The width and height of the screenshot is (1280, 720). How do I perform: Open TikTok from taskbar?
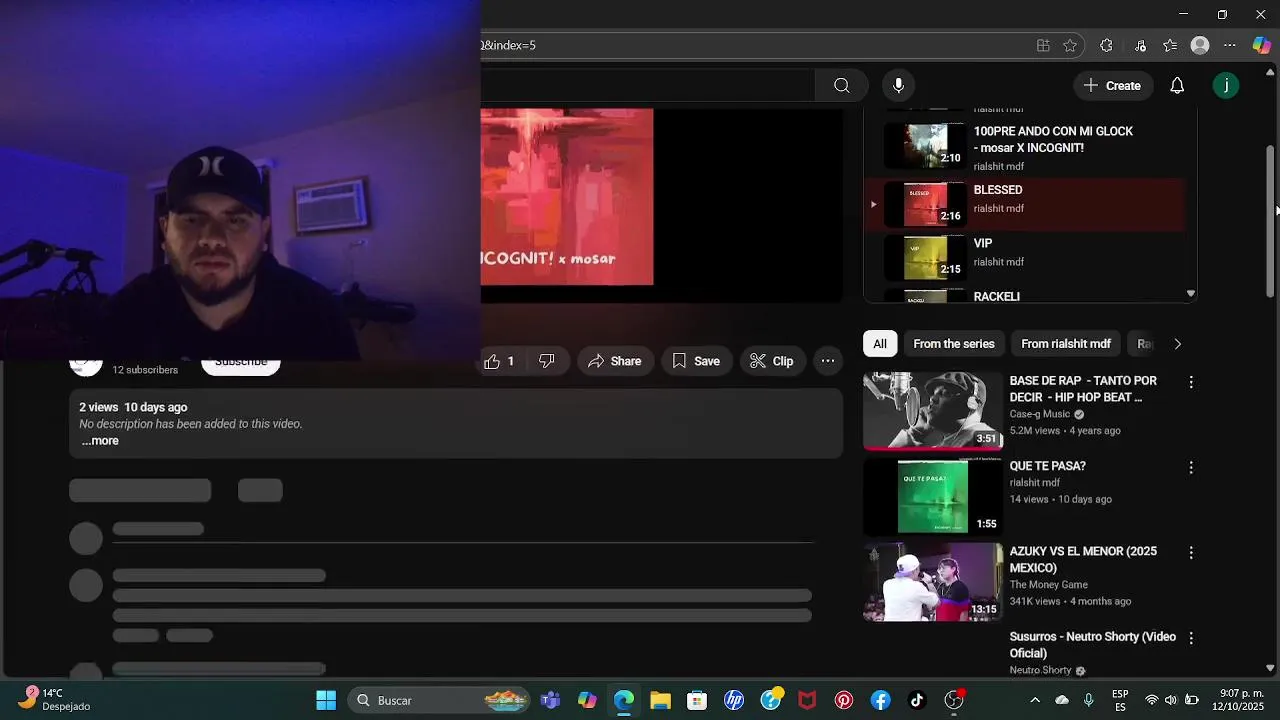click(917, 700)
